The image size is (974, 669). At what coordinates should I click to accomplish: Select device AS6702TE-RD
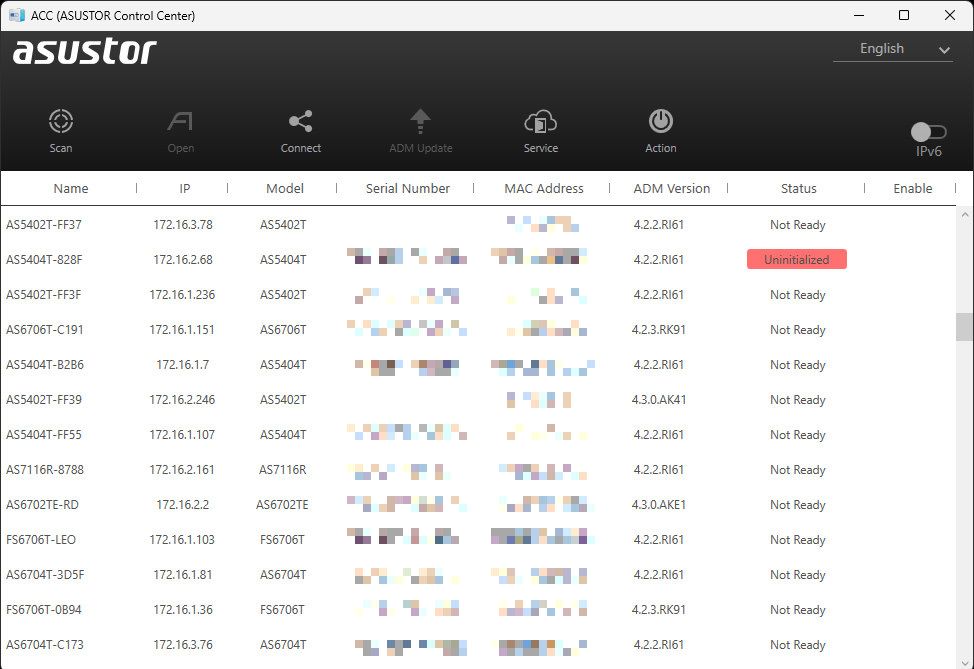click(x=42, y=504)
